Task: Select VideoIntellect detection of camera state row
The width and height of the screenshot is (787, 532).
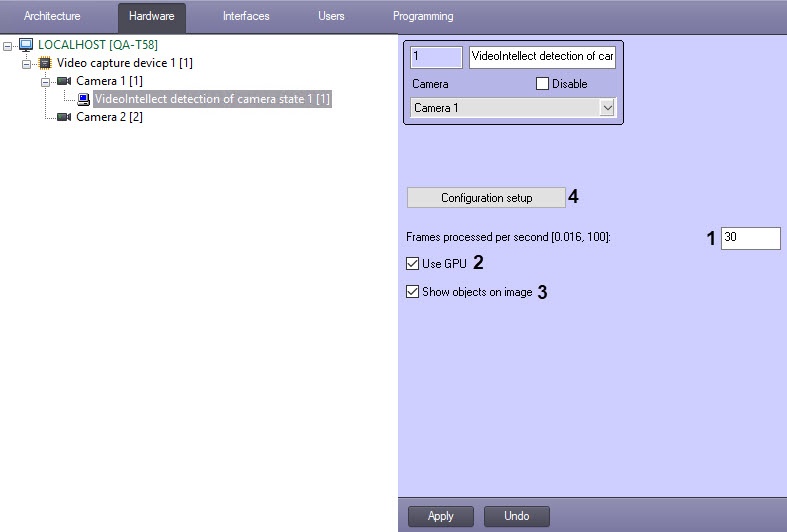Action: [212, 99]
